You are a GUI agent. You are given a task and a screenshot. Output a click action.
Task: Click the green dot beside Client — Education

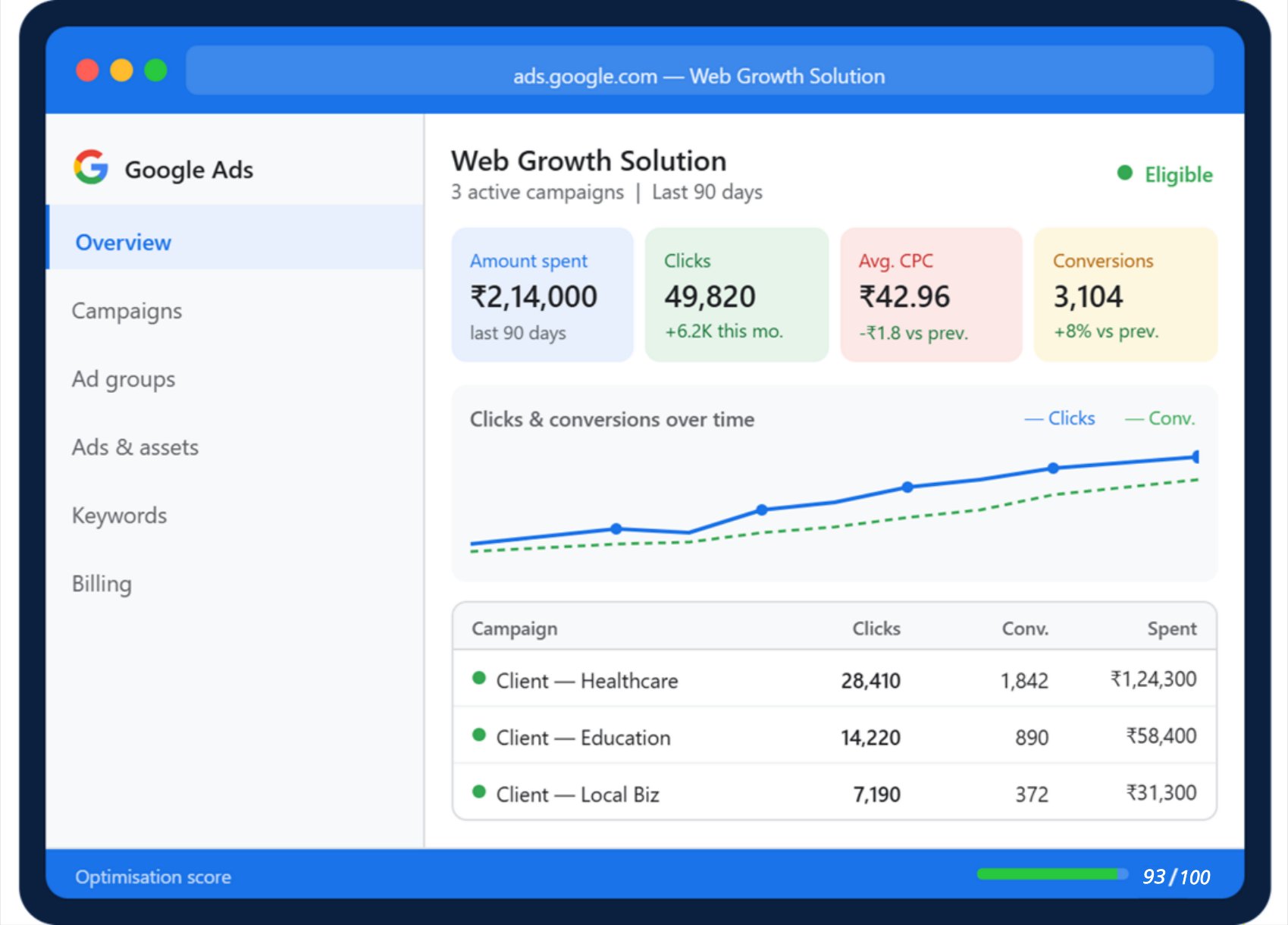pyautogui.click(x=478, y=735)
